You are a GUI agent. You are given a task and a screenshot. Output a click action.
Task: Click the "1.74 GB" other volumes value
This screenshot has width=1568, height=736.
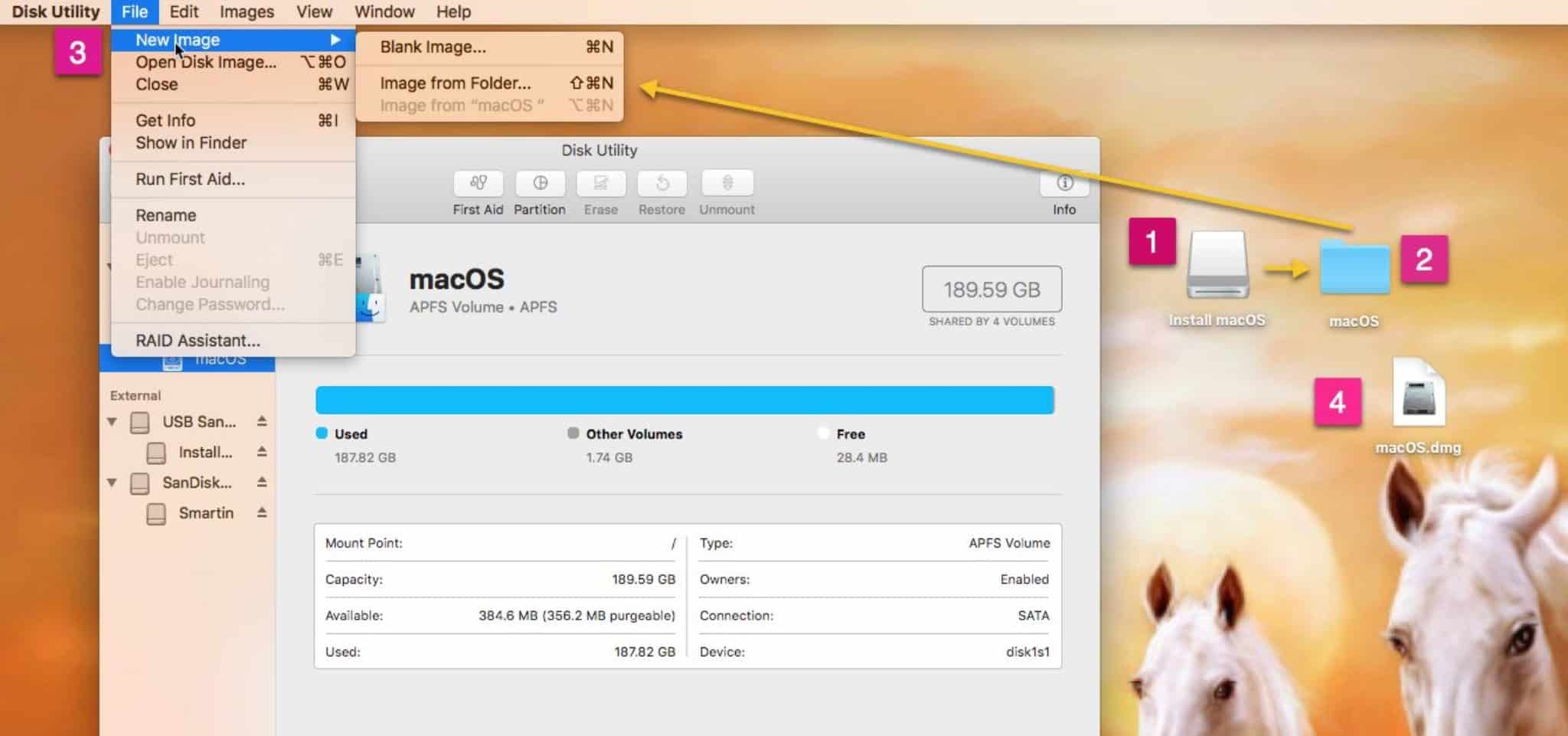609,457
